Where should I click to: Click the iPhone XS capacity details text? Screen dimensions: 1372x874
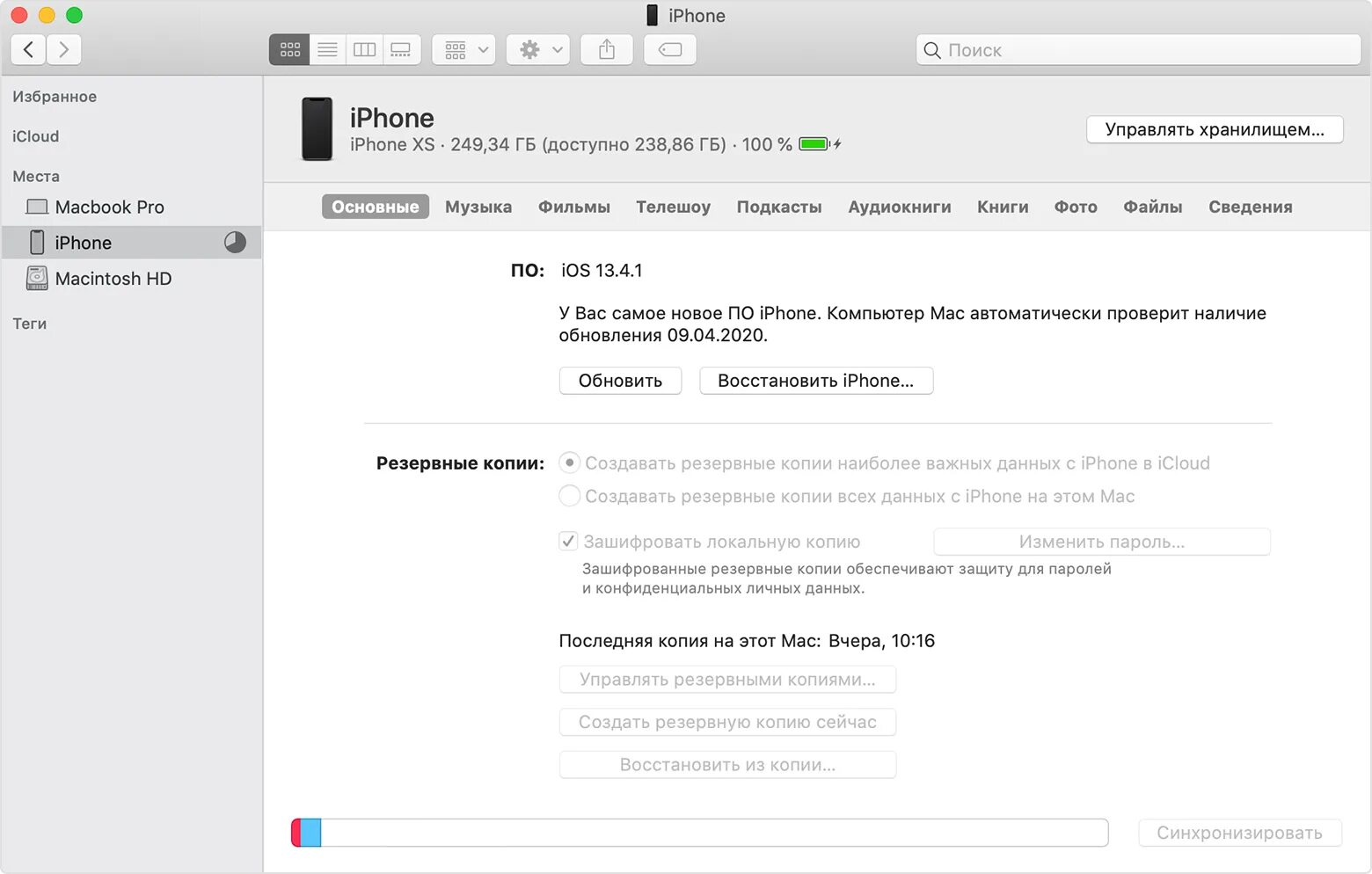(537, 144)
